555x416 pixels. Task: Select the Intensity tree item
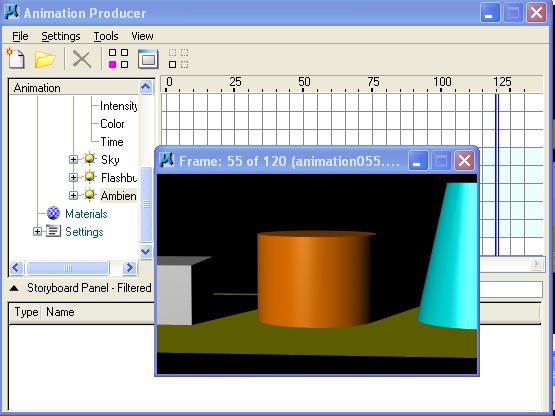[x=118, y=106]
